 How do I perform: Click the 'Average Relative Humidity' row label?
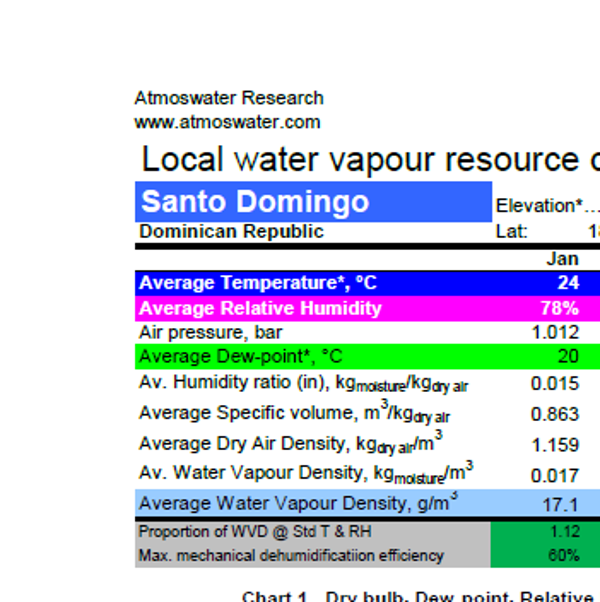[260, 308]
